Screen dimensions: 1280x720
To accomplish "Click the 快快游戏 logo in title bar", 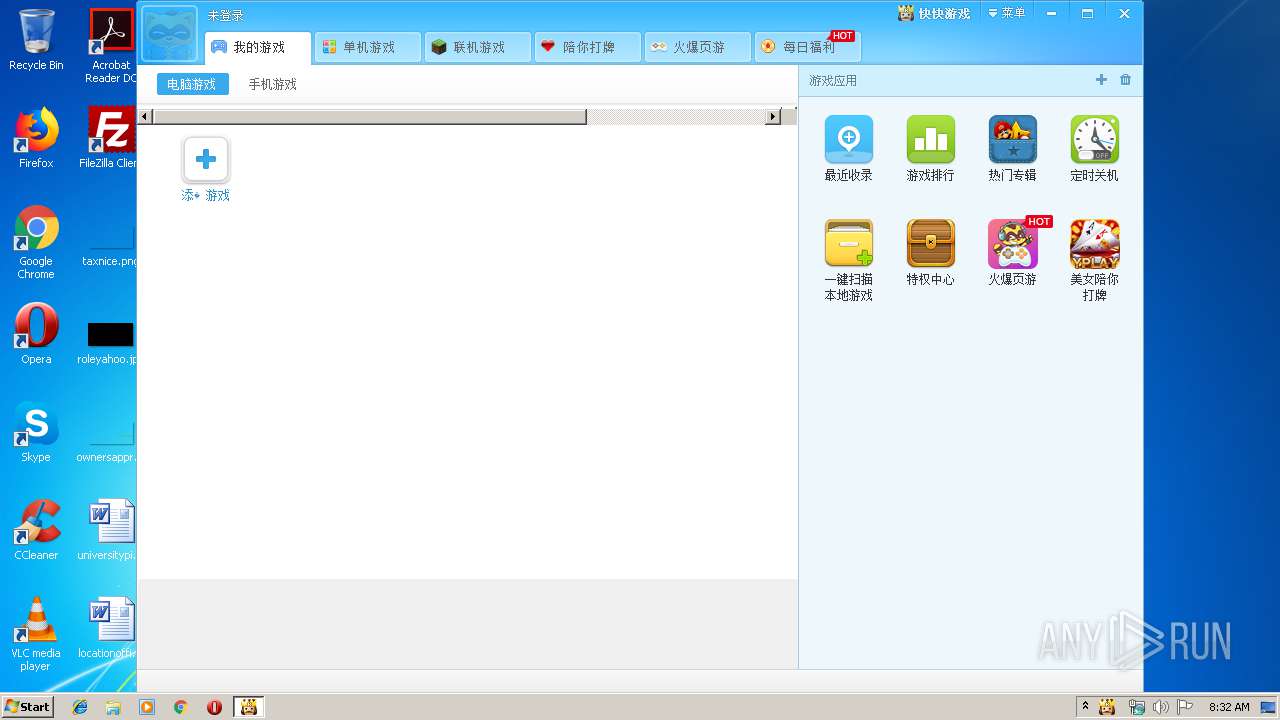I will [934, 13].
